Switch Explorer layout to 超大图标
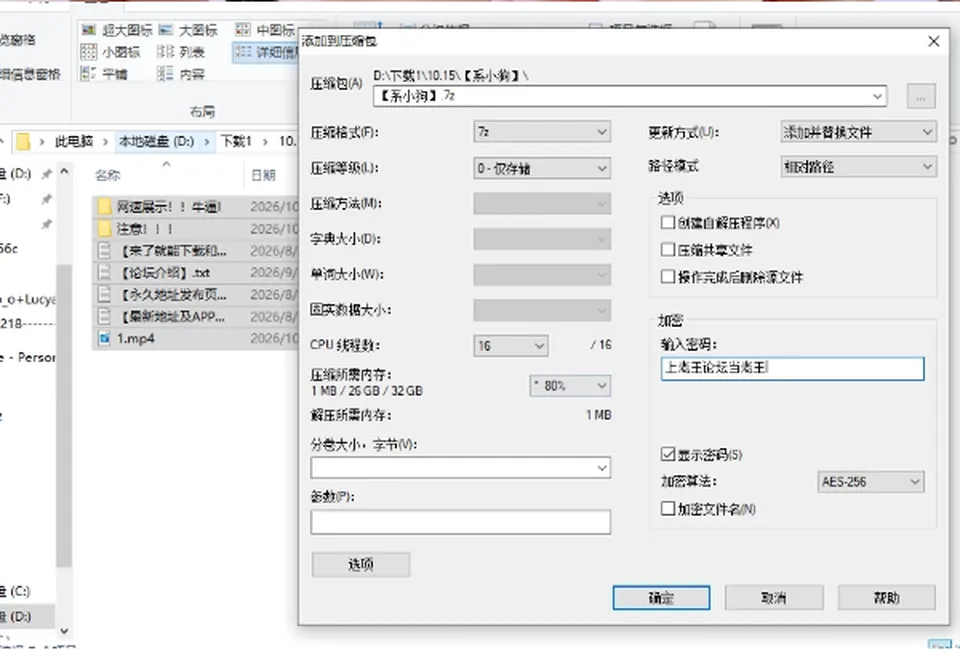Image resolution: width=960 pixels, height=650 pixels. coord(117,30)
